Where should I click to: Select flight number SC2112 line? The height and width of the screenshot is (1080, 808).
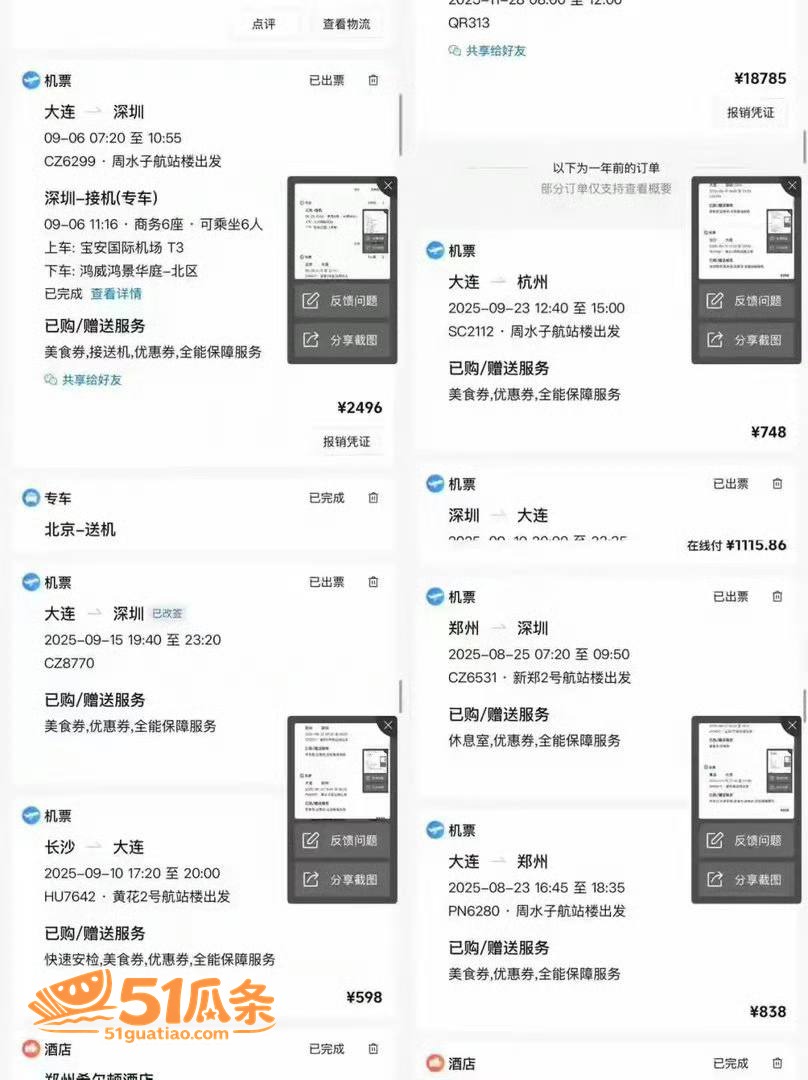click(x=535, y=331)
